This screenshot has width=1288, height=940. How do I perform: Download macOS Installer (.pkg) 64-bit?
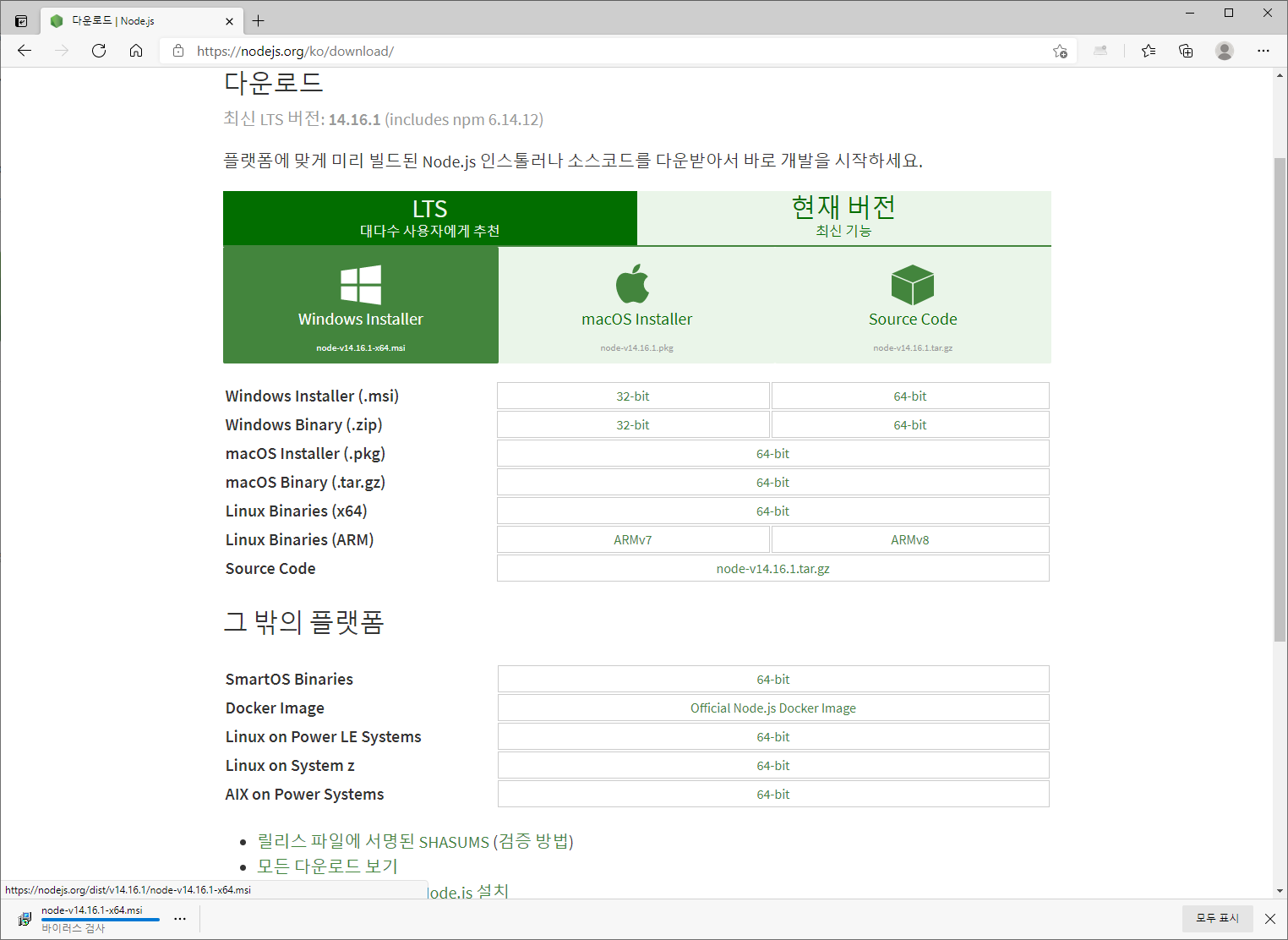point(773,453)
